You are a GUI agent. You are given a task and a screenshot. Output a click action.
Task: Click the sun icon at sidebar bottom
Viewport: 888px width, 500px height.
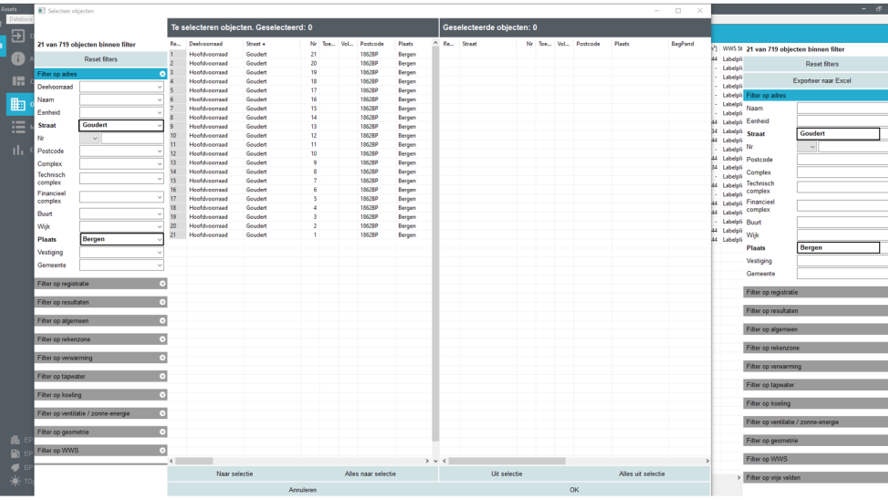tap(15, 481)
